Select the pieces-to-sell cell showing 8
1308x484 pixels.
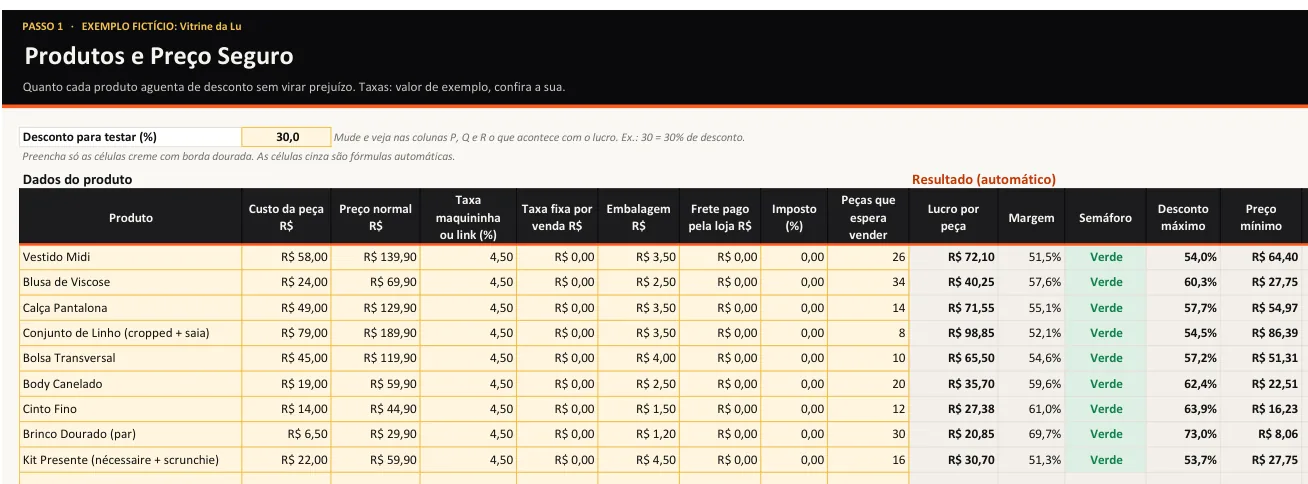click(868, 333)
